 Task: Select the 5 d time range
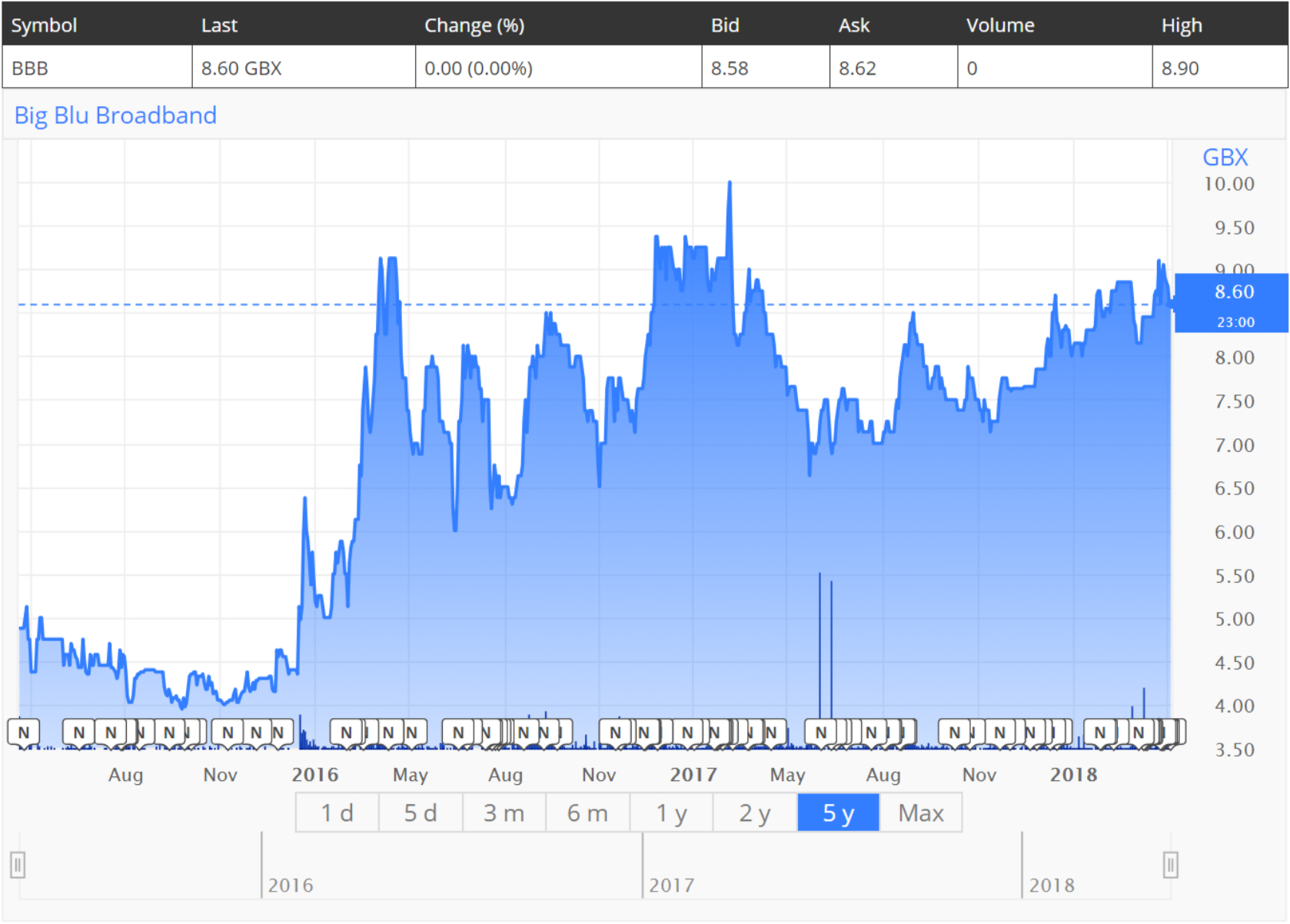[420, 813]
